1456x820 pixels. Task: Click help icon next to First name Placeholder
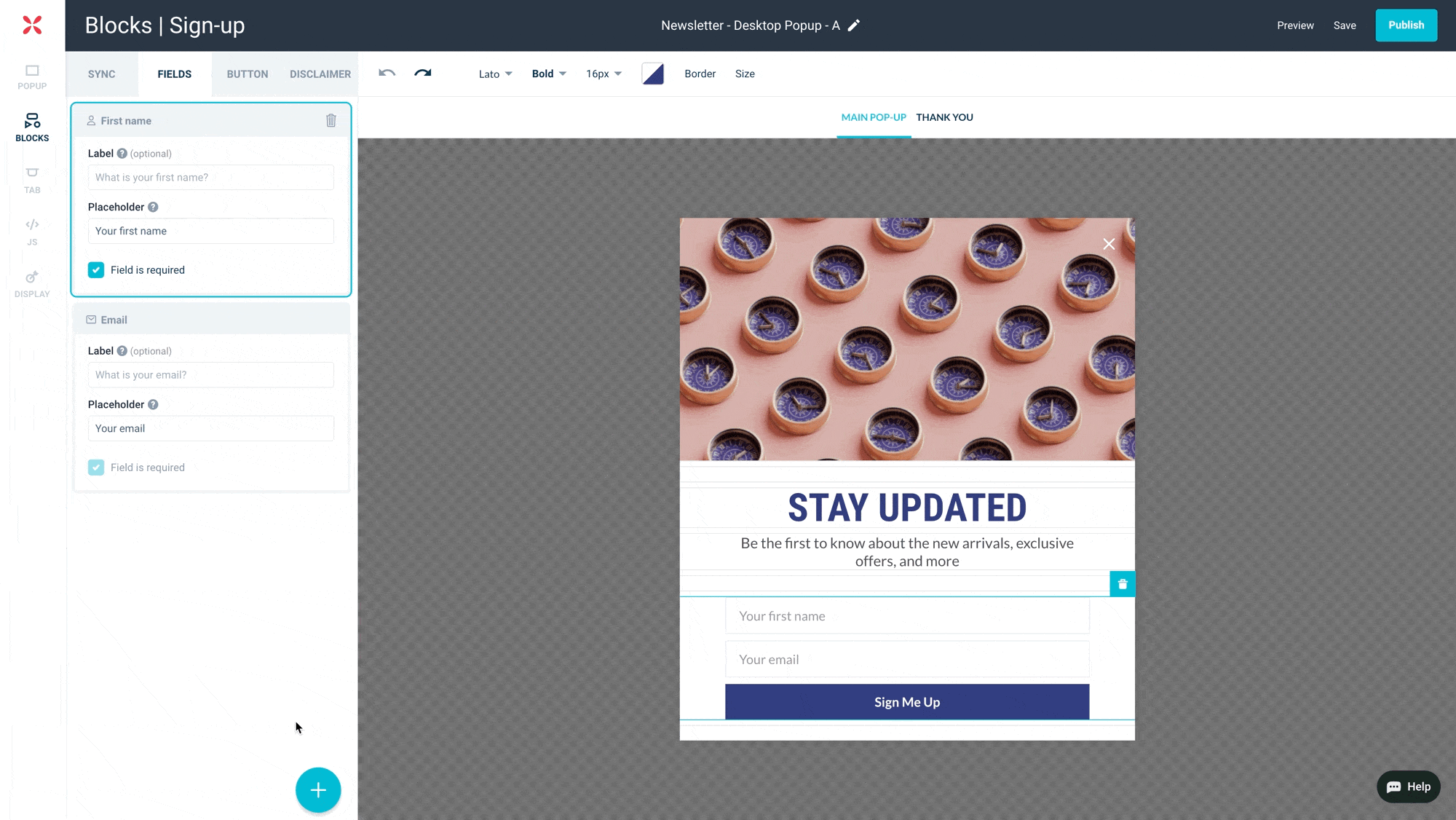point(153,207)
